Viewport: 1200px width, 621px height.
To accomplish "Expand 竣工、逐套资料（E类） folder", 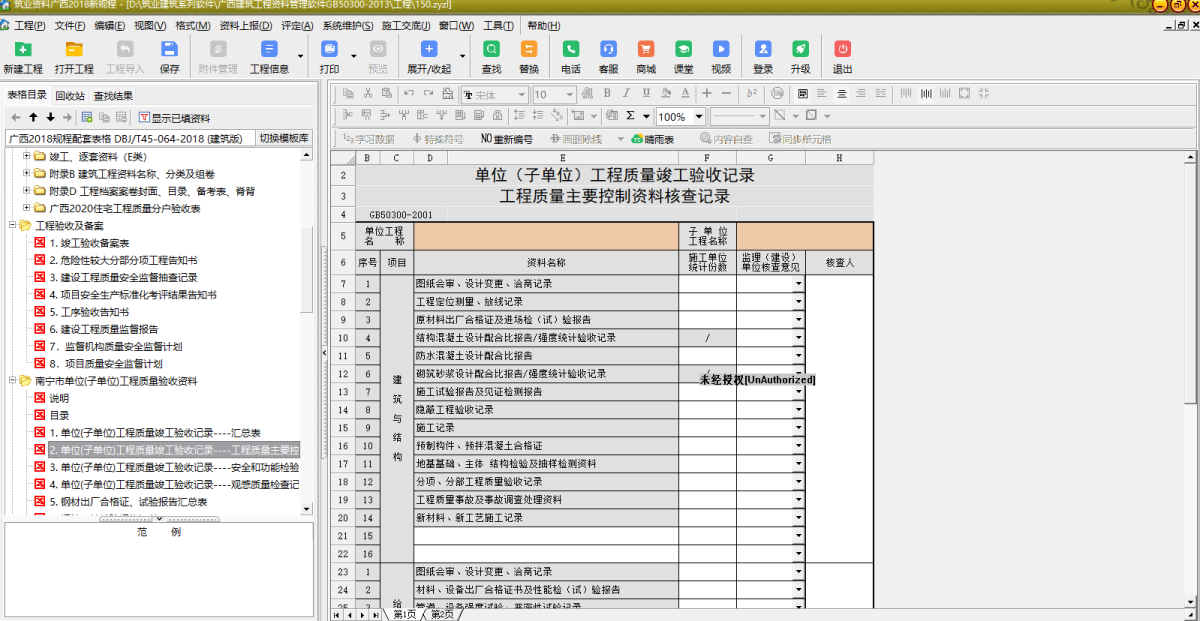I will 26,157.
